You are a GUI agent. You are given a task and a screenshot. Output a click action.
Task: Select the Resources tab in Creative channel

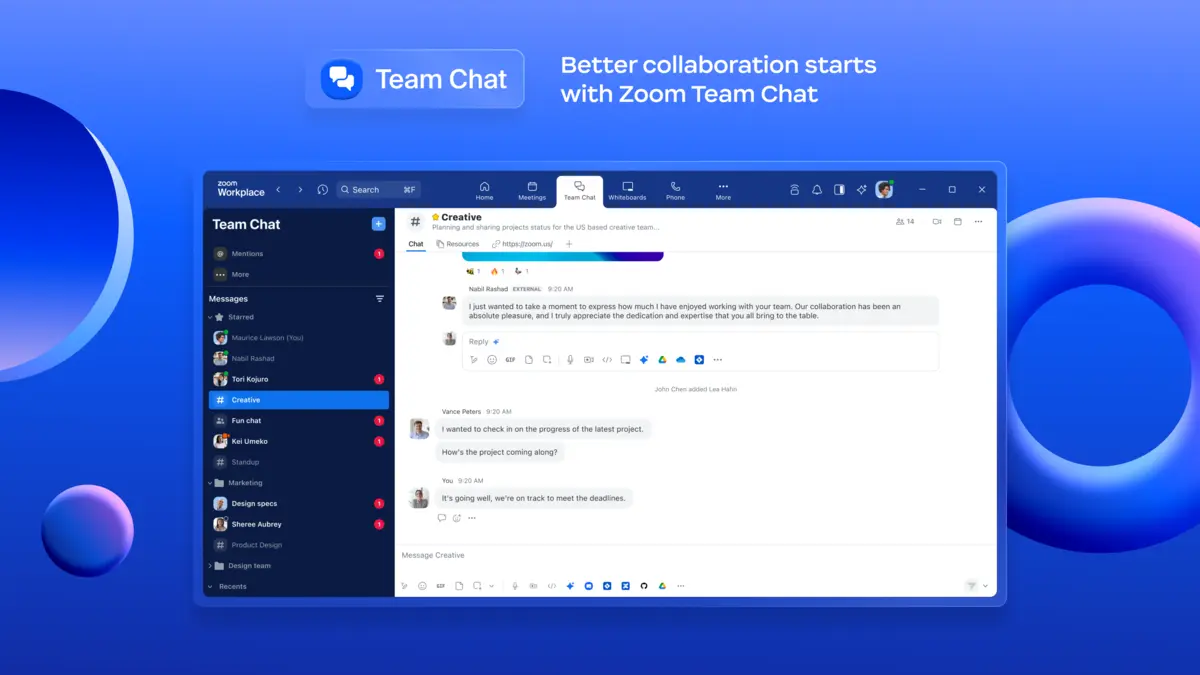457,244
